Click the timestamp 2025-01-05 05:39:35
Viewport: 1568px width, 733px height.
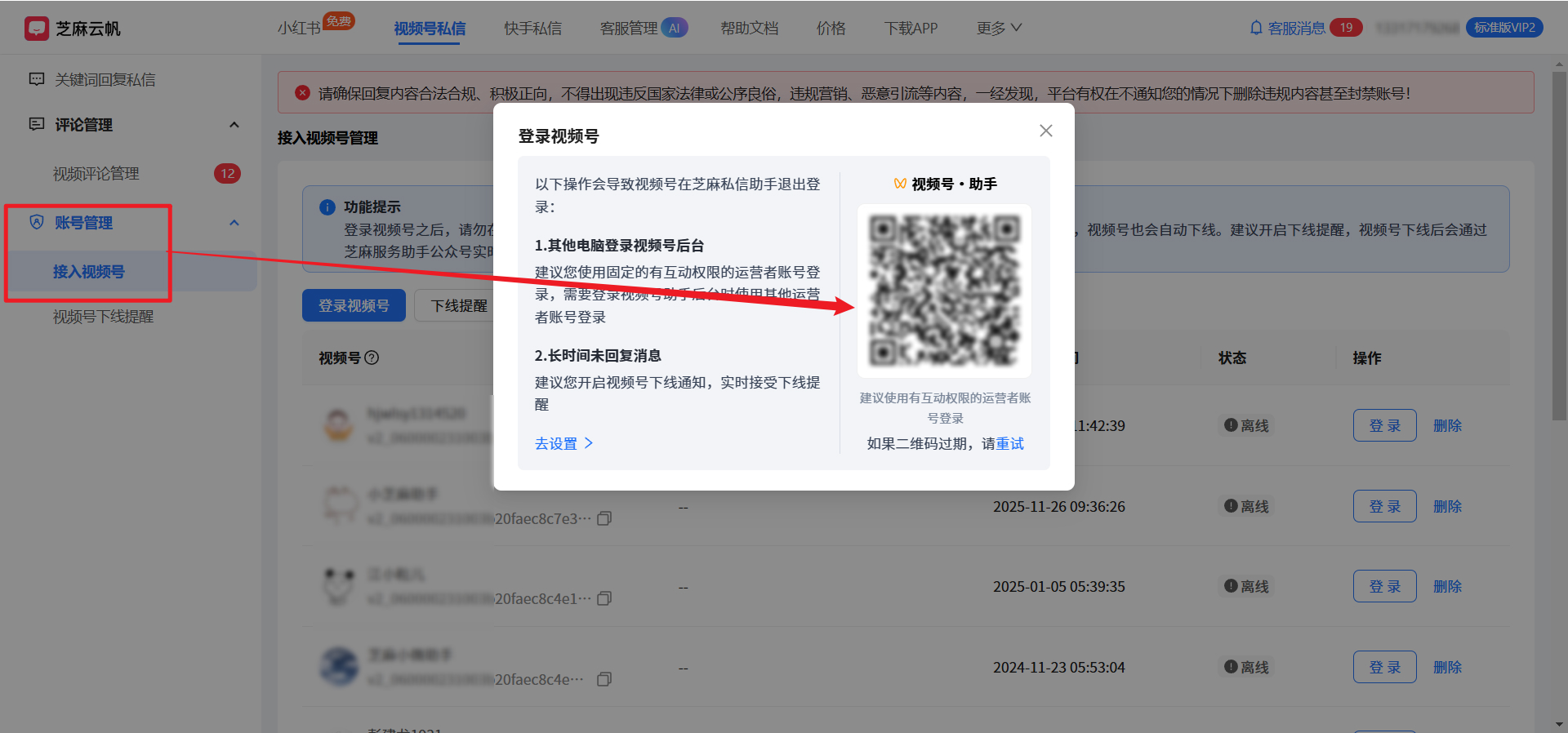click(1059, 586)
